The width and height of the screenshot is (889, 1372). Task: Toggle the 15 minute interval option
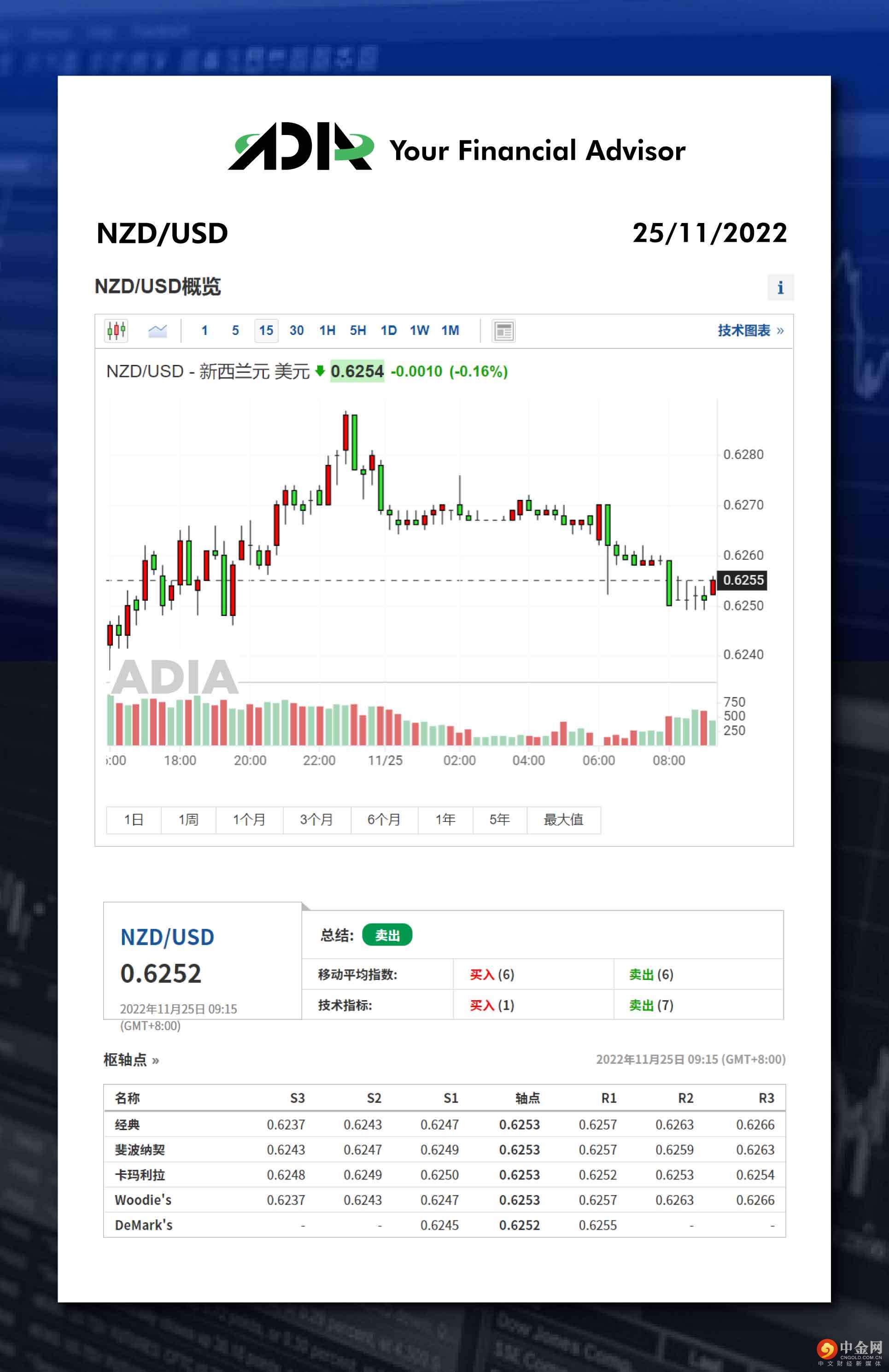tap(266, 330)
